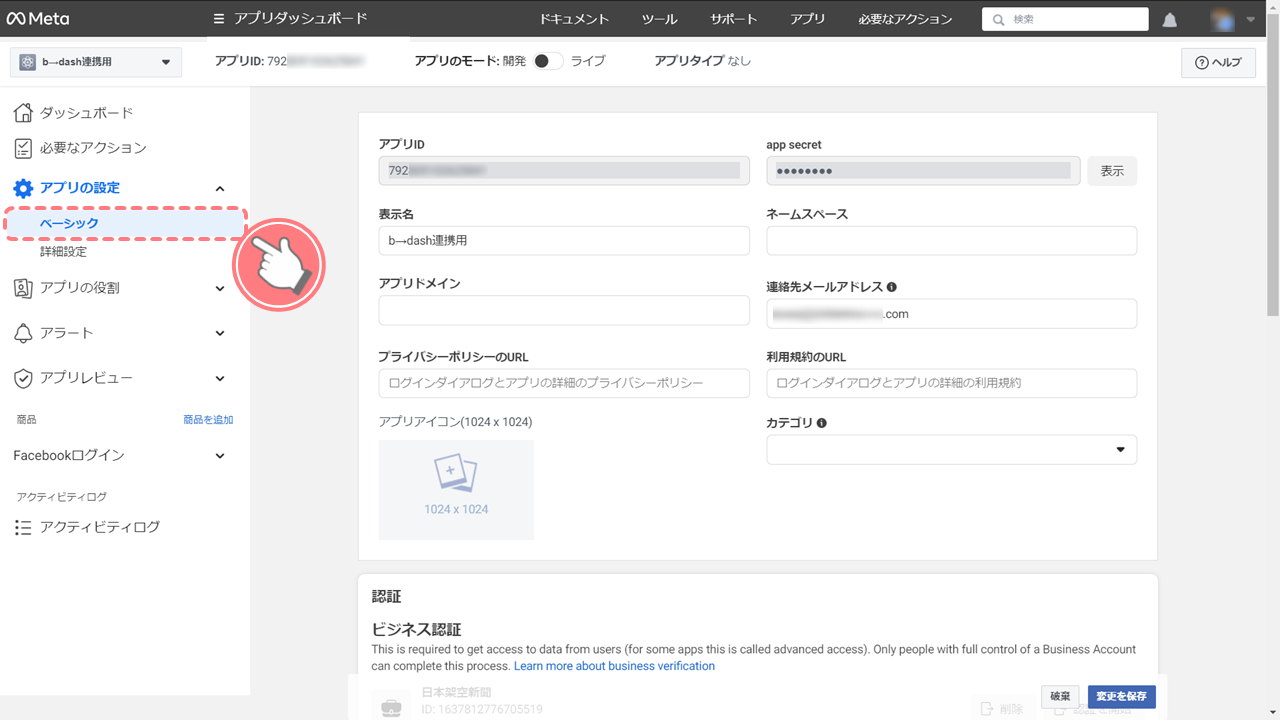Click the Meta logo in header
This screenshot has height=720, width=1280.
click(38, 19)
